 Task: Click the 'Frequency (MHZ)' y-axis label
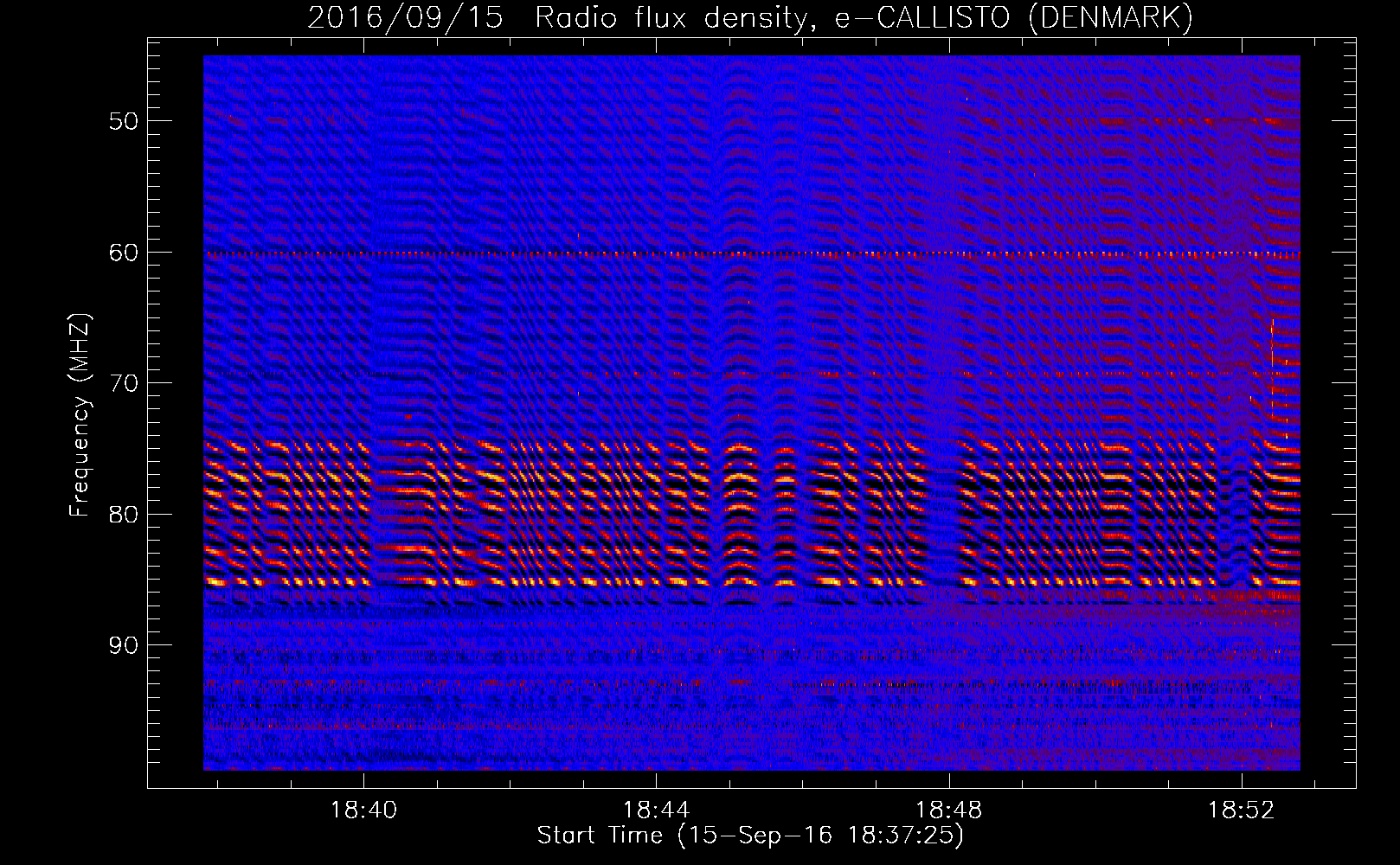[x=80, y=415]
